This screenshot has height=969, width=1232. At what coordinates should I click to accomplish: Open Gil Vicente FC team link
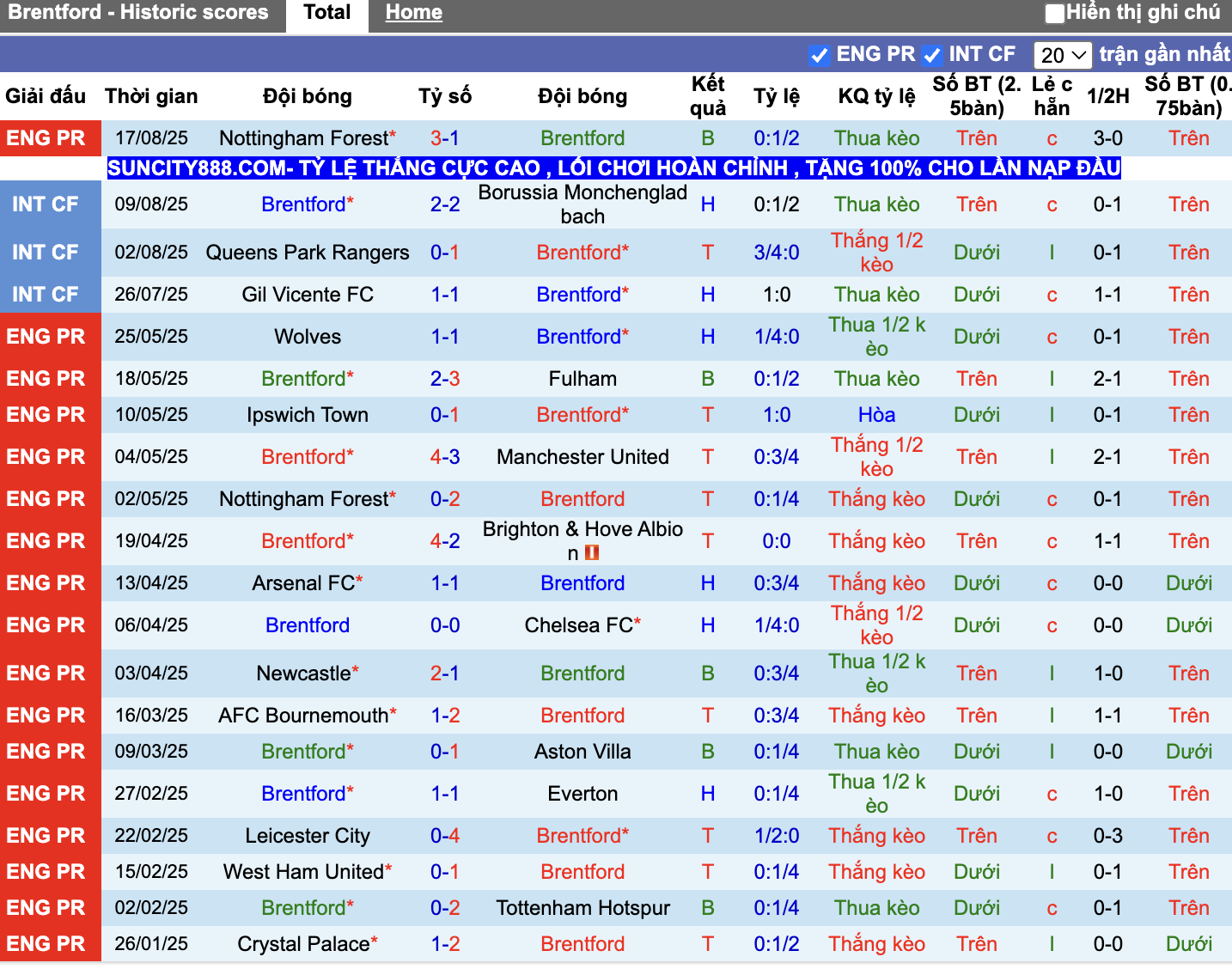tap(308, 295)
